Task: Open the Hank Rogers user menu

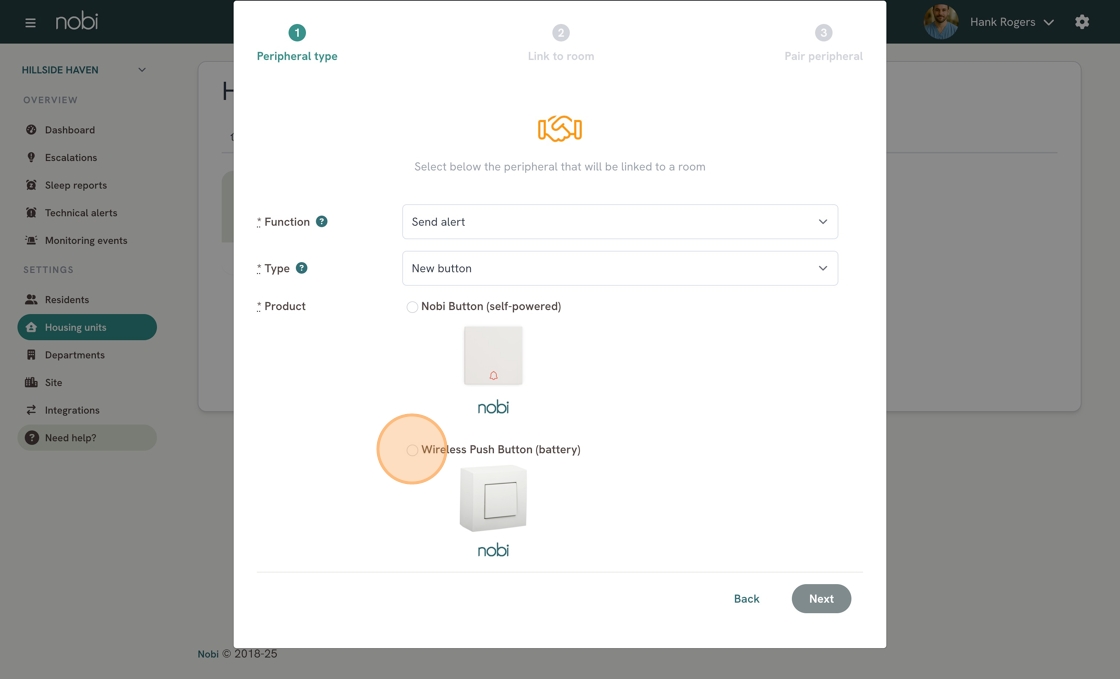Action: tap(1010, 22)
